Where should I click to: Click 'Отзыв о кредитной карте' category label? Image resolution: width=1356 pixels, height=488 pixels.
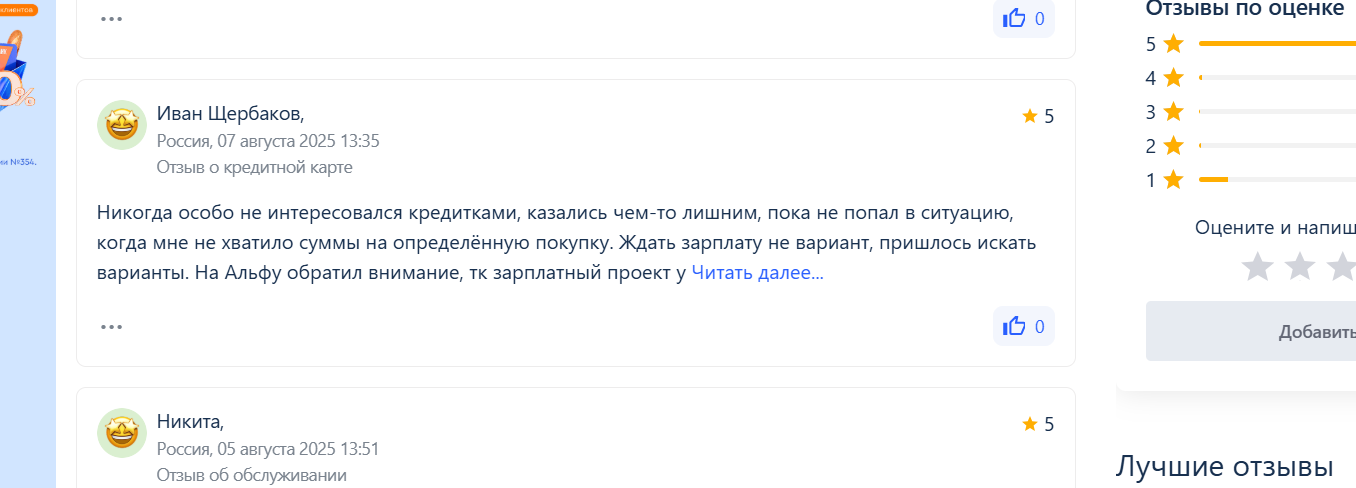coord(254,167)
